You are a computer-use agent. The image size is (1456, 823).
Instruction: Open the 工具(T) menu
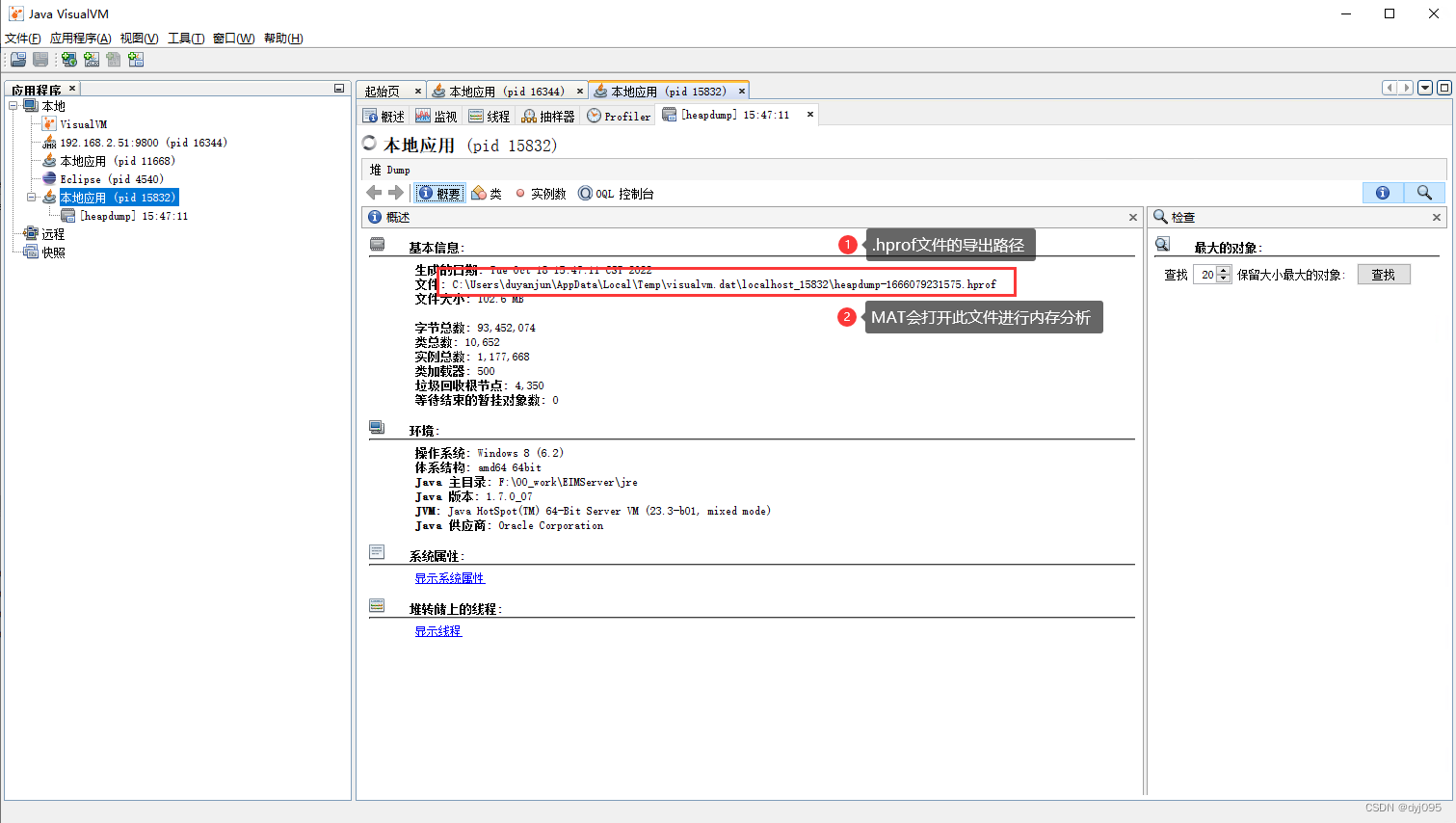coord(186,39)
